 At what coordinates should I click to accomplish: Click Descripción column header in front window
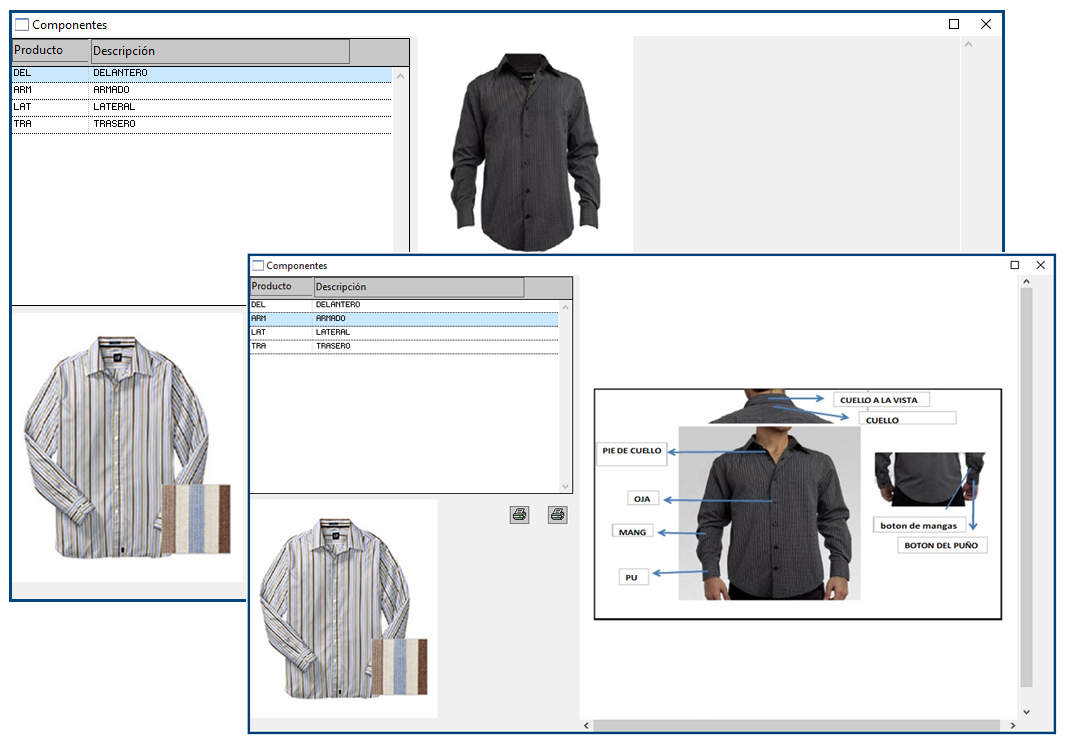(x=419, y=287)
